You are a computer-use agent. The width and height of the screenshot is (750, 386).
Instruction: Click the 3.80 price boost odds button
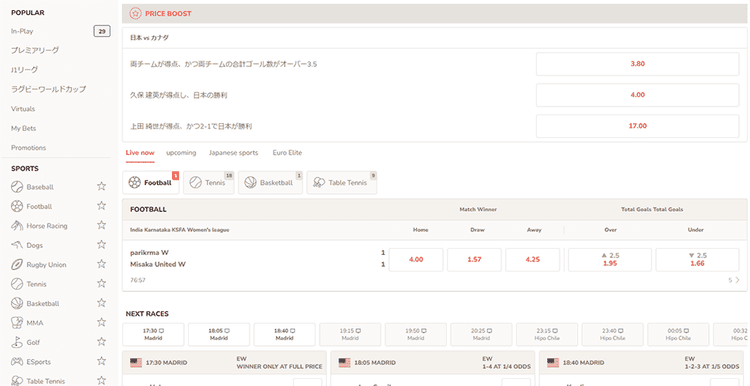pos(638,64)
